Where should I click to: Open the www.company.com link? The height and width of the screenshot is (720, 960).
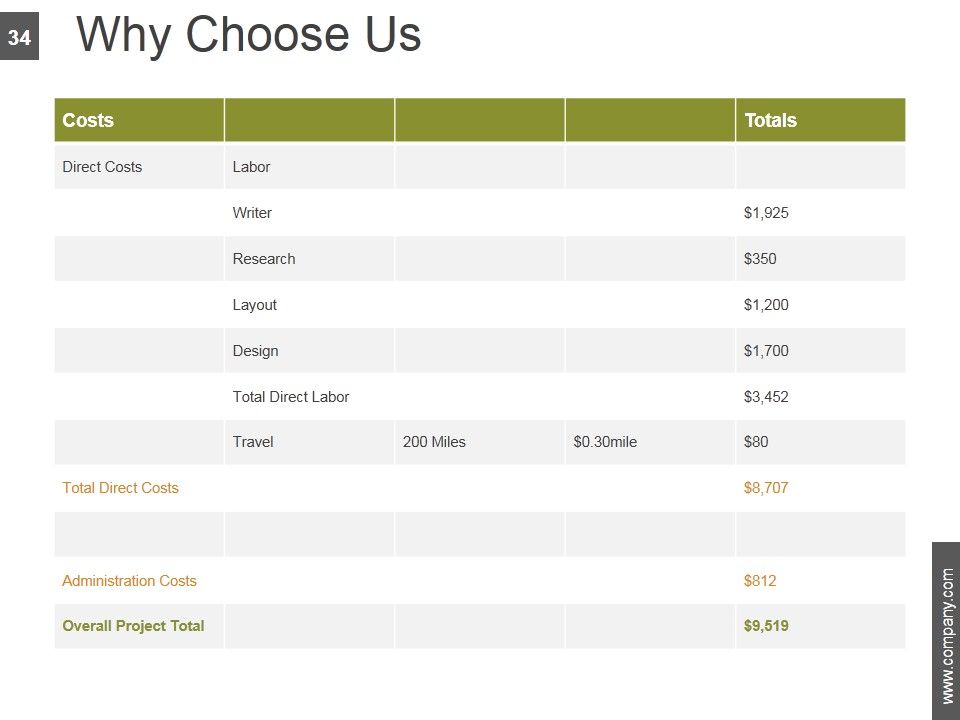click(x=947, y=637)
